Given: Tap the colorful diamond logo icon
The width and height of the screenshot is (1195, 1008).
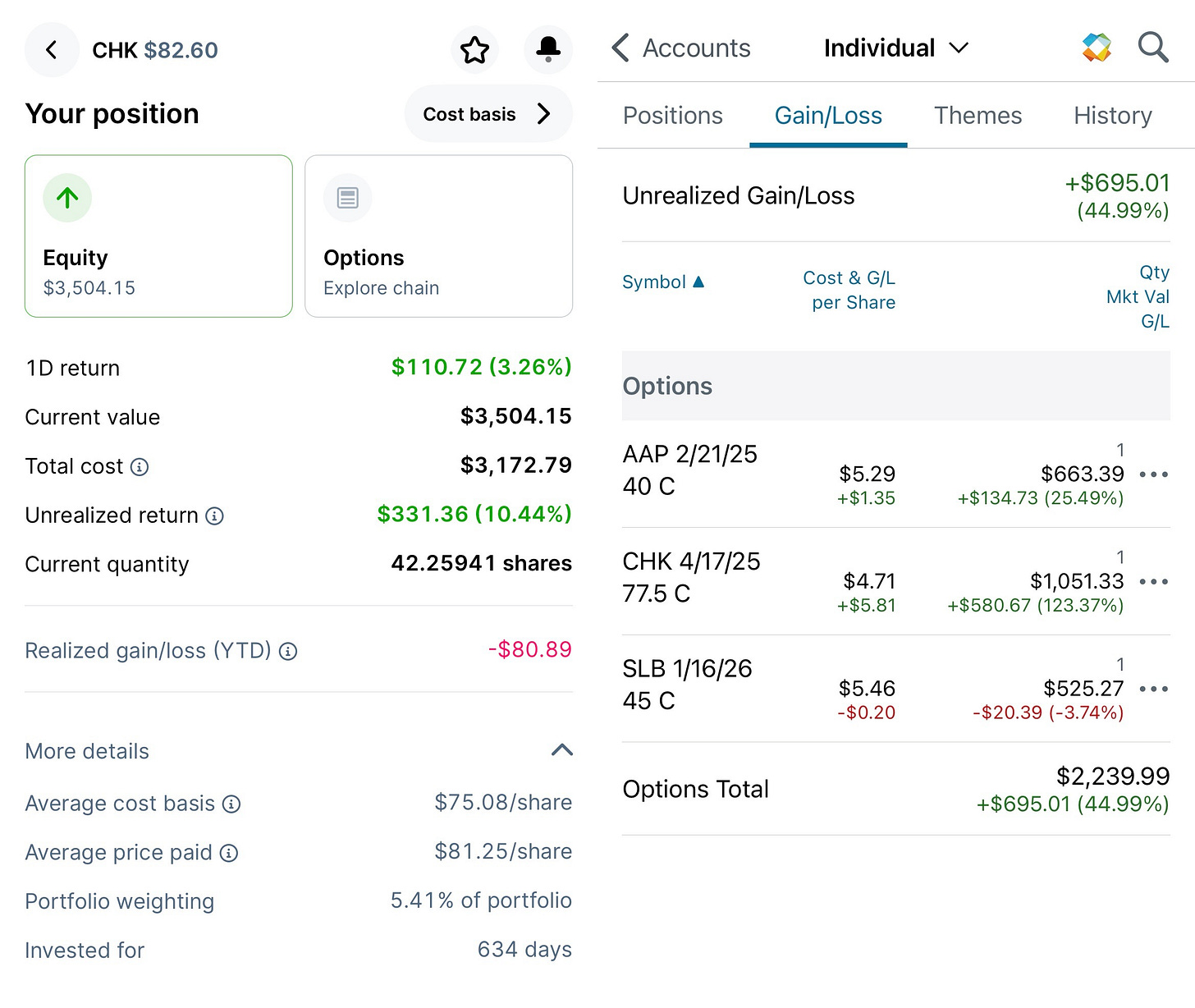Looking at the screenshot, I should pyautogui.click(x=1097, y=48).
